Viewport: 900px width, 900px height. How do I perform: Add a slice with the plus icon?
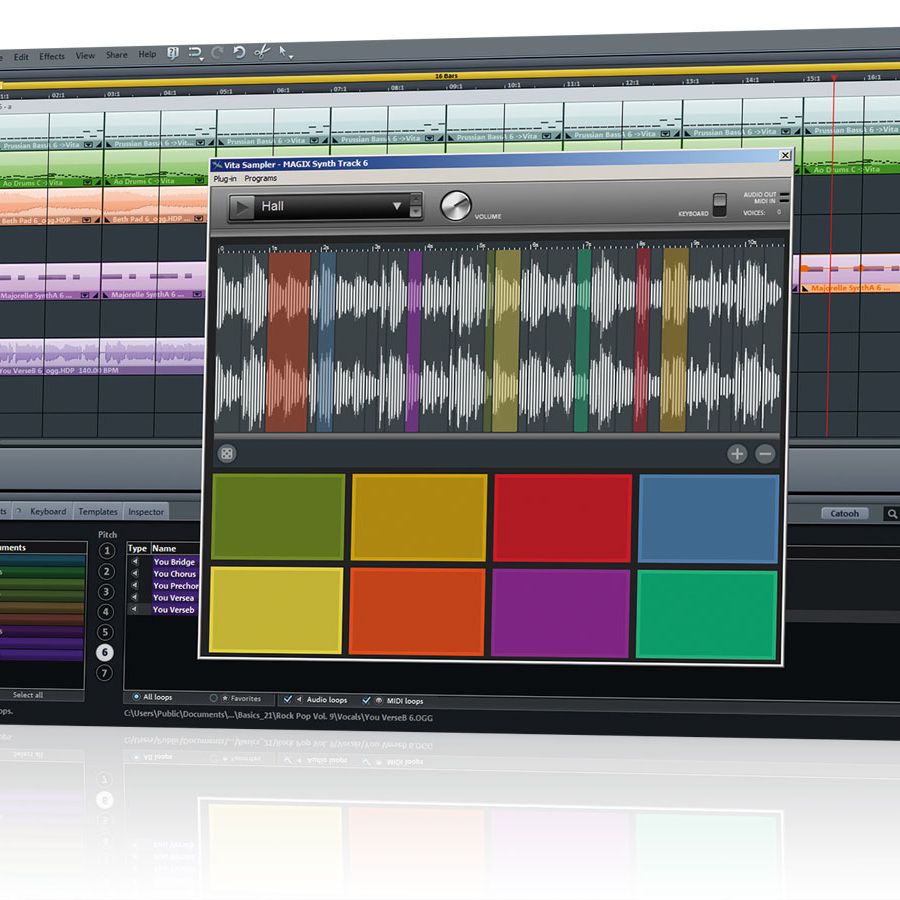coord(737,454)
